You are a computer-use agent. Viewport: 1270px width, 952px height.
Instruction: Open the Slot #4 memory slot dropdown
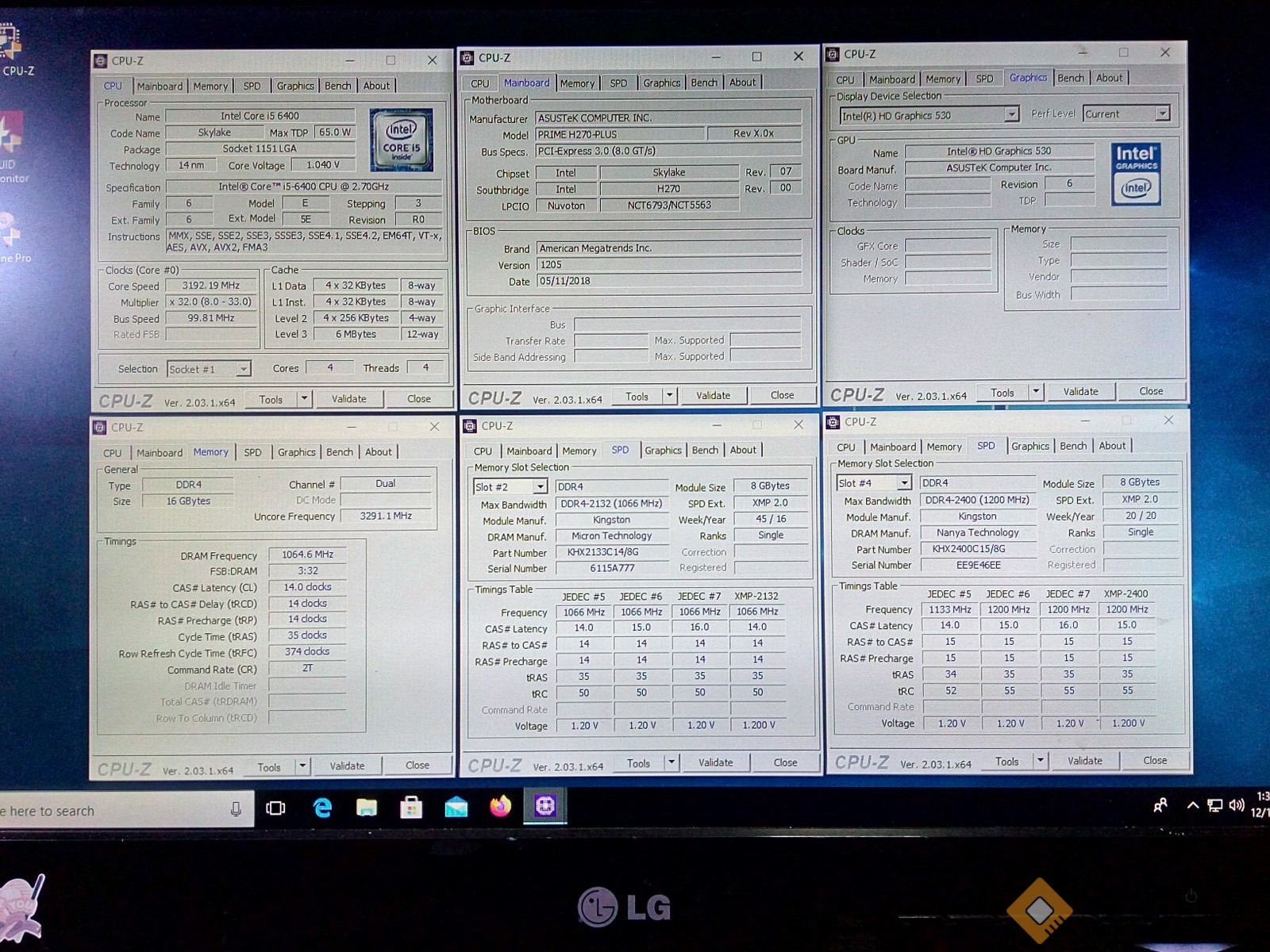tap(904, 482)
